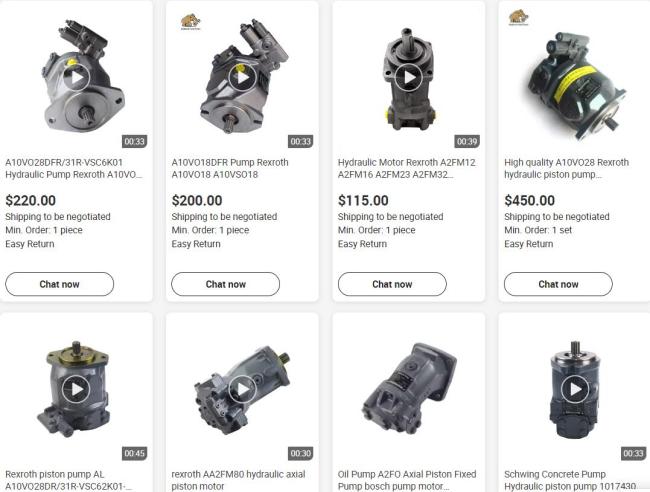The width and height of the screenshot is (650, 492).
Task: Click mammoth logo on A10VO18DFR card
Action: click(x=190, y=22)
